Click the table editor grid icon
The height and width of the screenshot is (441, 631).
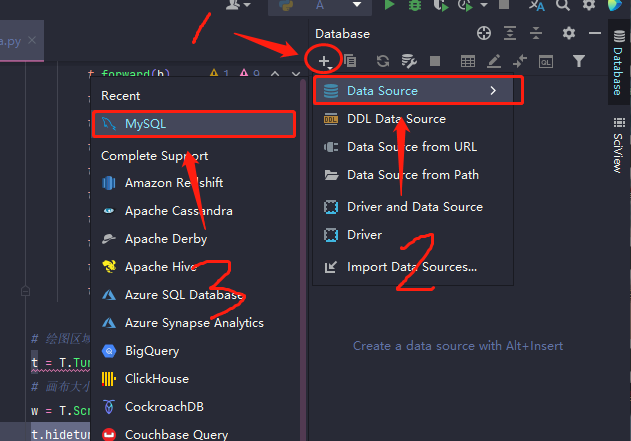pos(467,62)
